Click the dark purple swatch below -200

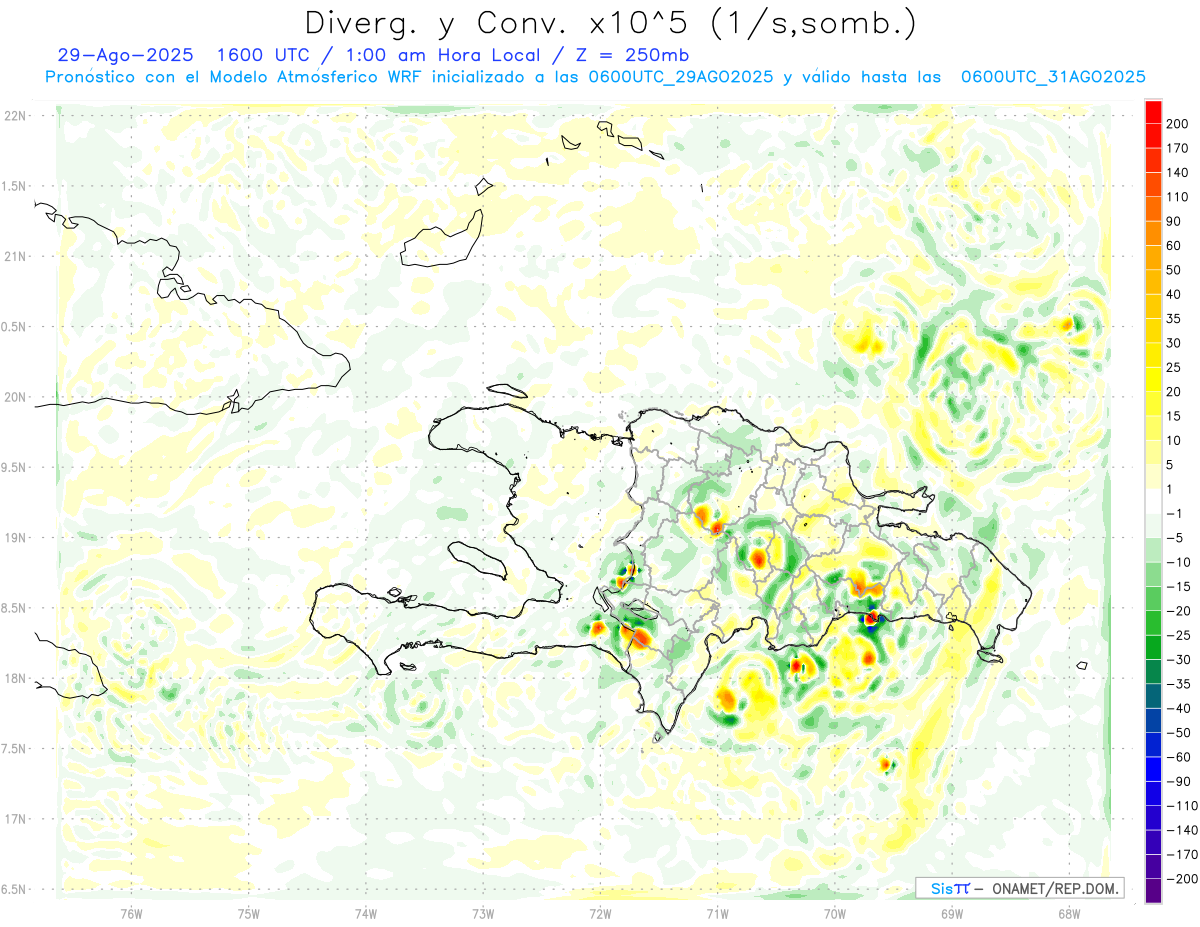click(x=1153, y=892)
